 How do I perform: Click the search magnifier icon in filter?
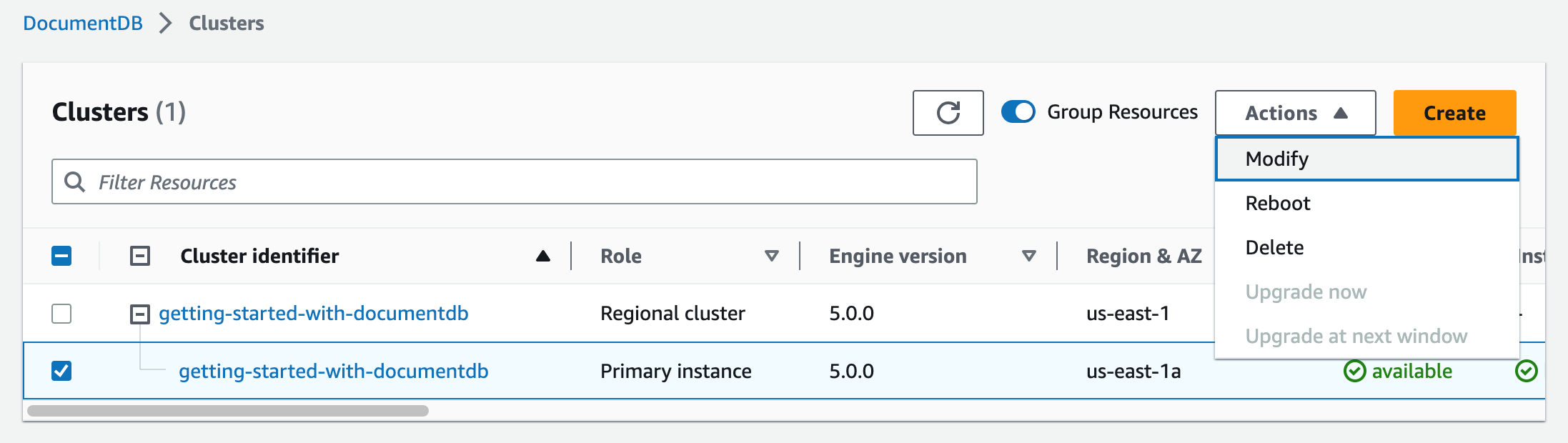(74, 182)
